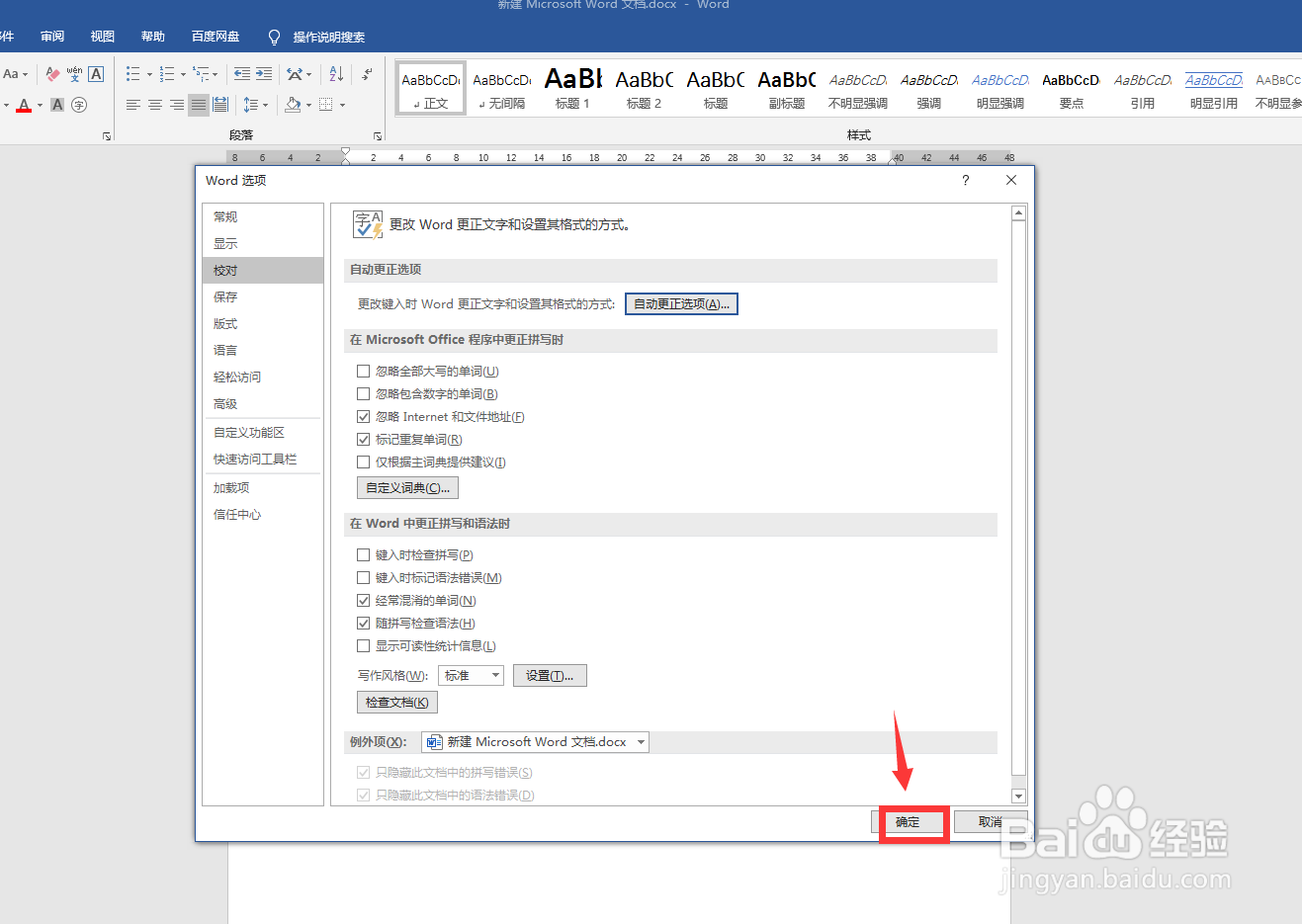The width and height of the screenshot is (1302, 924).
Task: Open the 写作风格 标准 combo box
Action: coord(471,676)
